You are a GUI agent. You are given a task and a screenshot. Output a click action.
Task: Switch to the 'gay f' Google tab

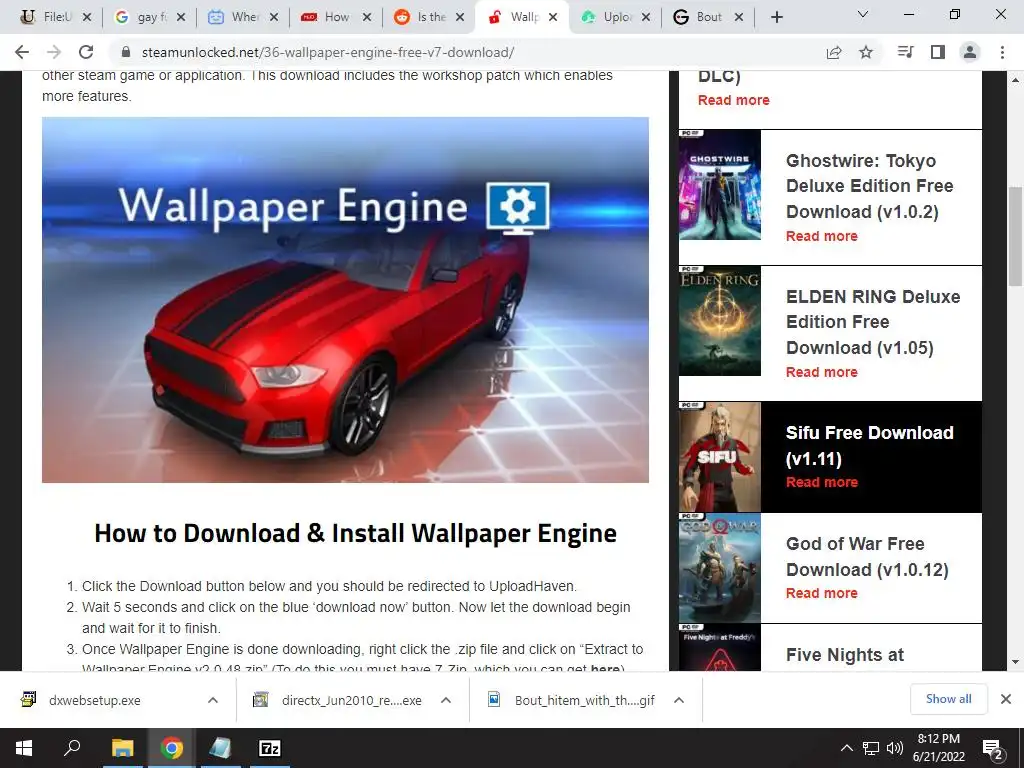[x=150, y=17]
